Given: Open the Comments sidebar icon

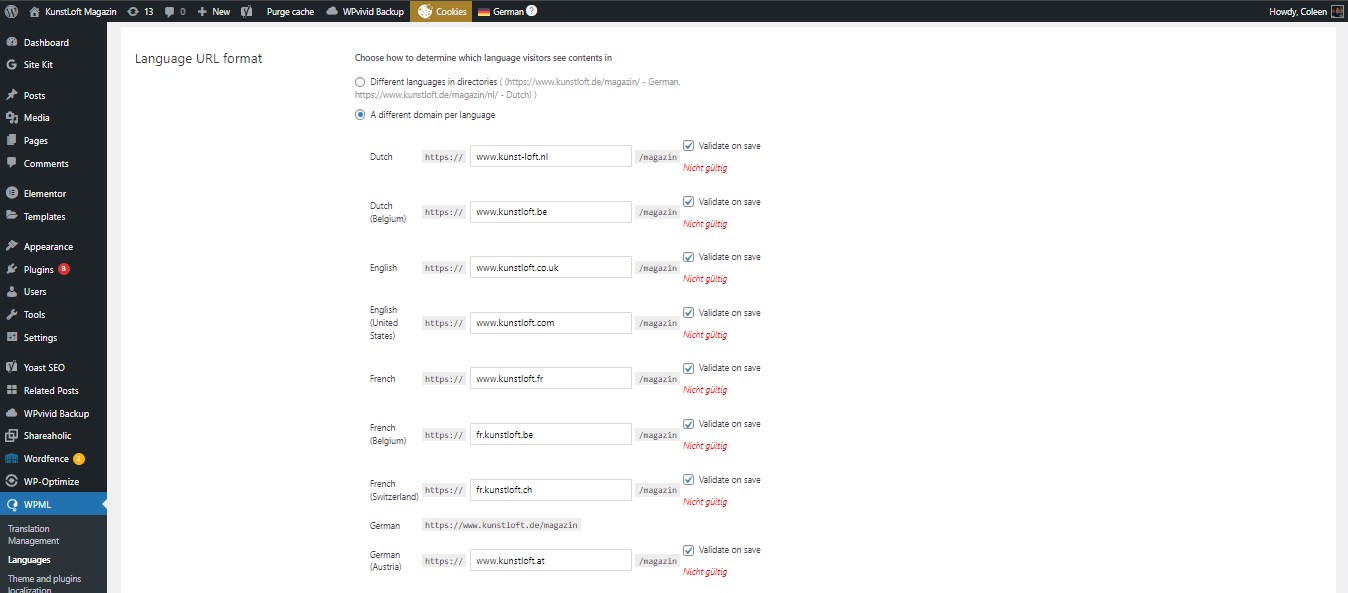Looking at the screenshot, I should coord(12,163).
